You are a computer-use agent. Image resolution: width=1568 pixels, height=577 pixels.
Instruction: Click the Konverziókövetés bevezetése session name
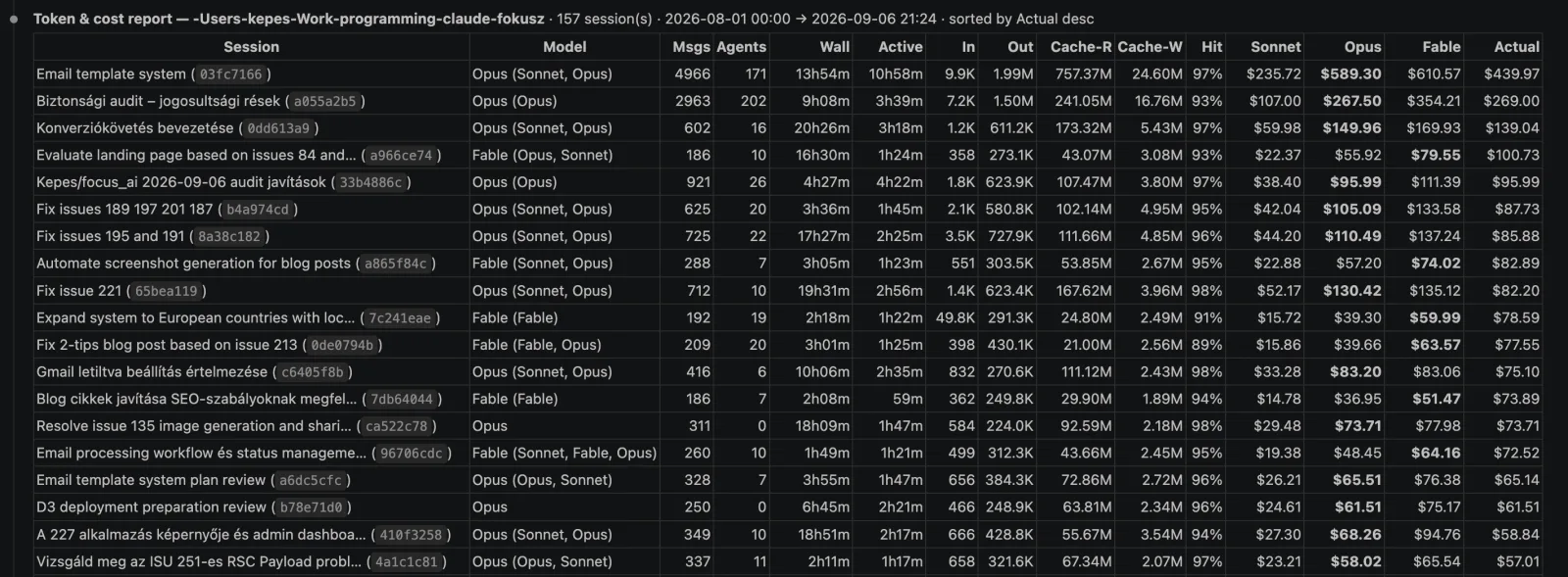(135, 127)
